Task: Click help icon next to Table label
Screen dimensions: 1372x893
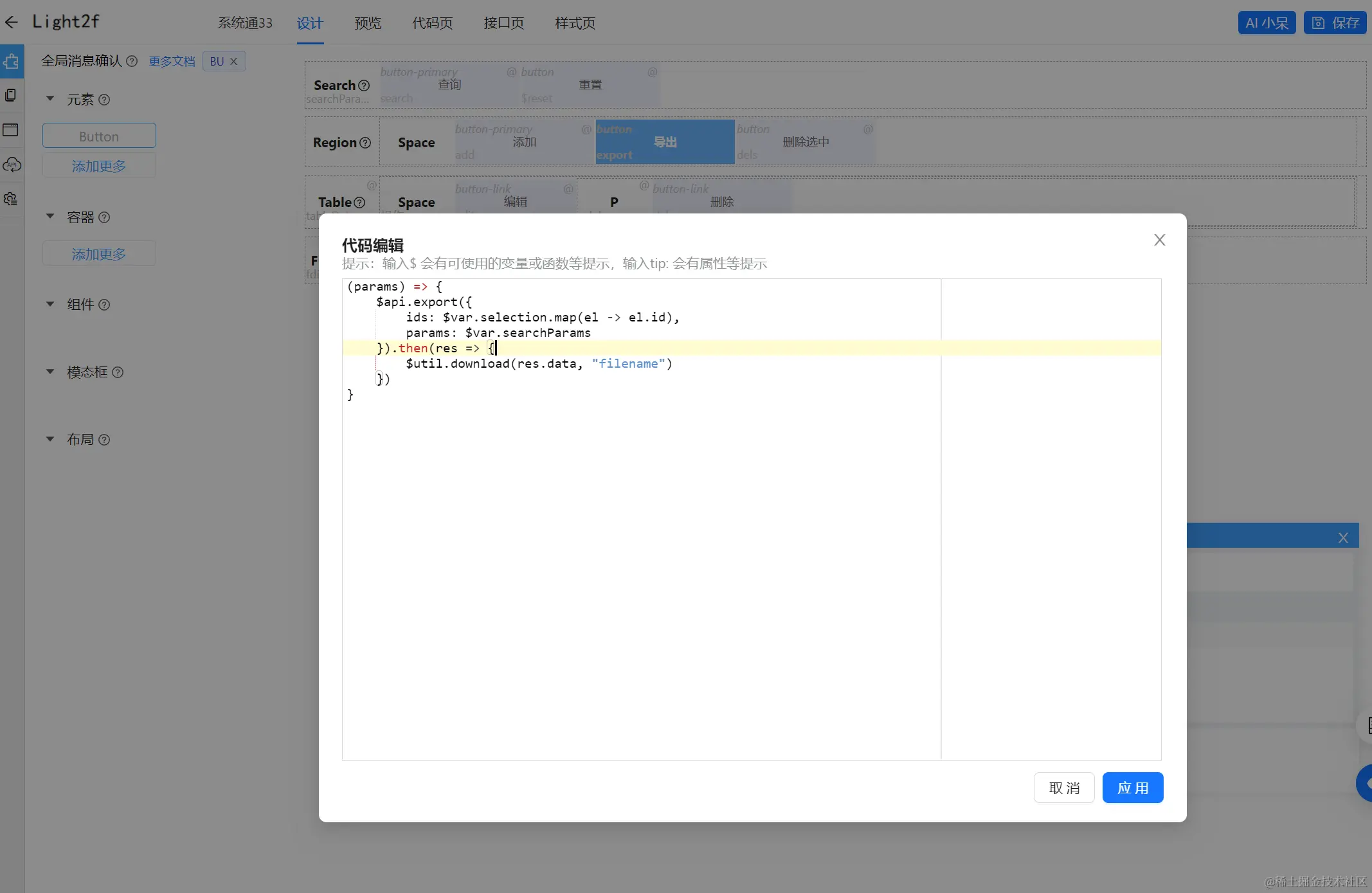Action: tap(359, 203)
